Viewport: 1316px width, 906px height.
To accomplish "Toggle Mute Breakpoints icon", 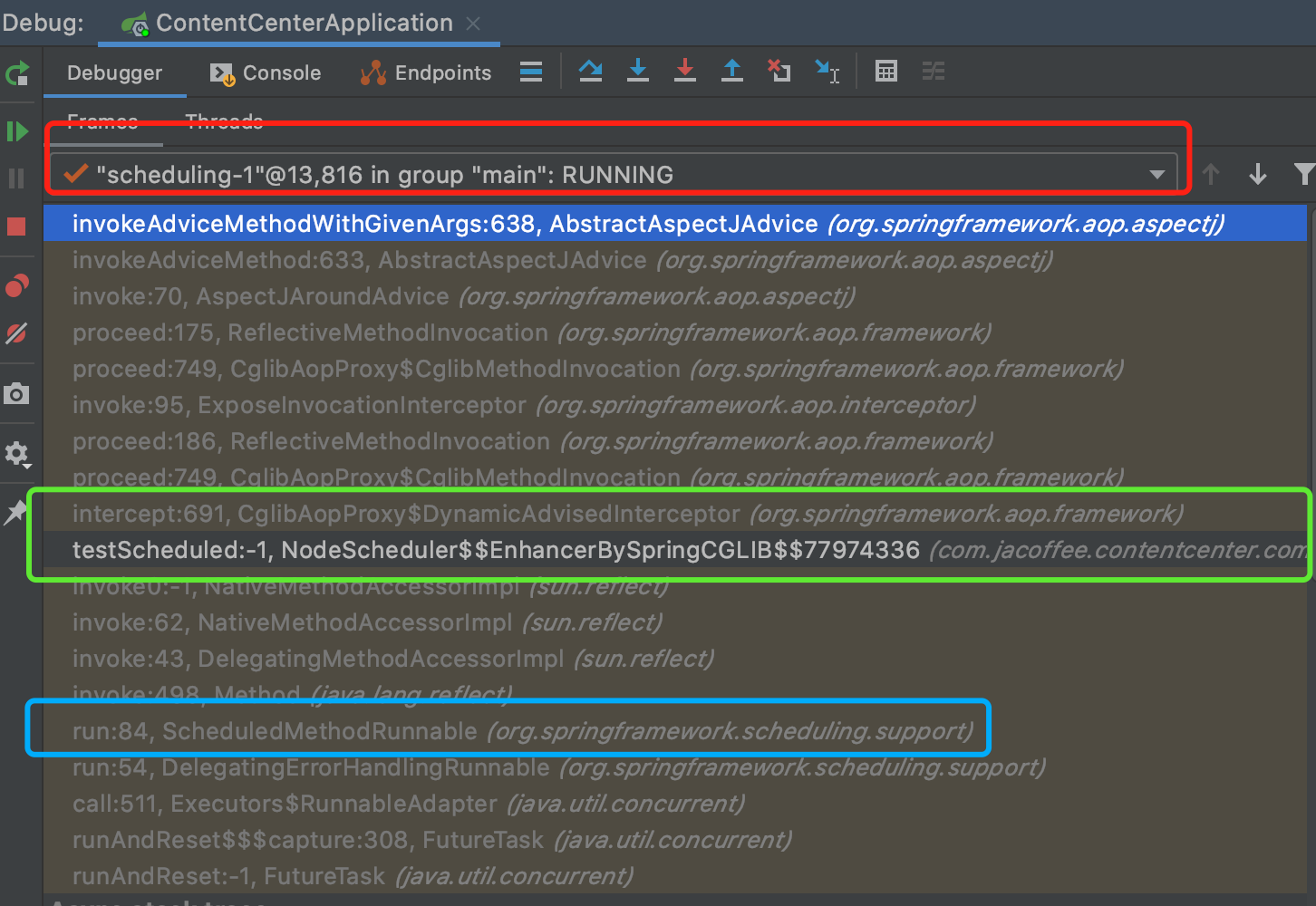I will [16, 333].
